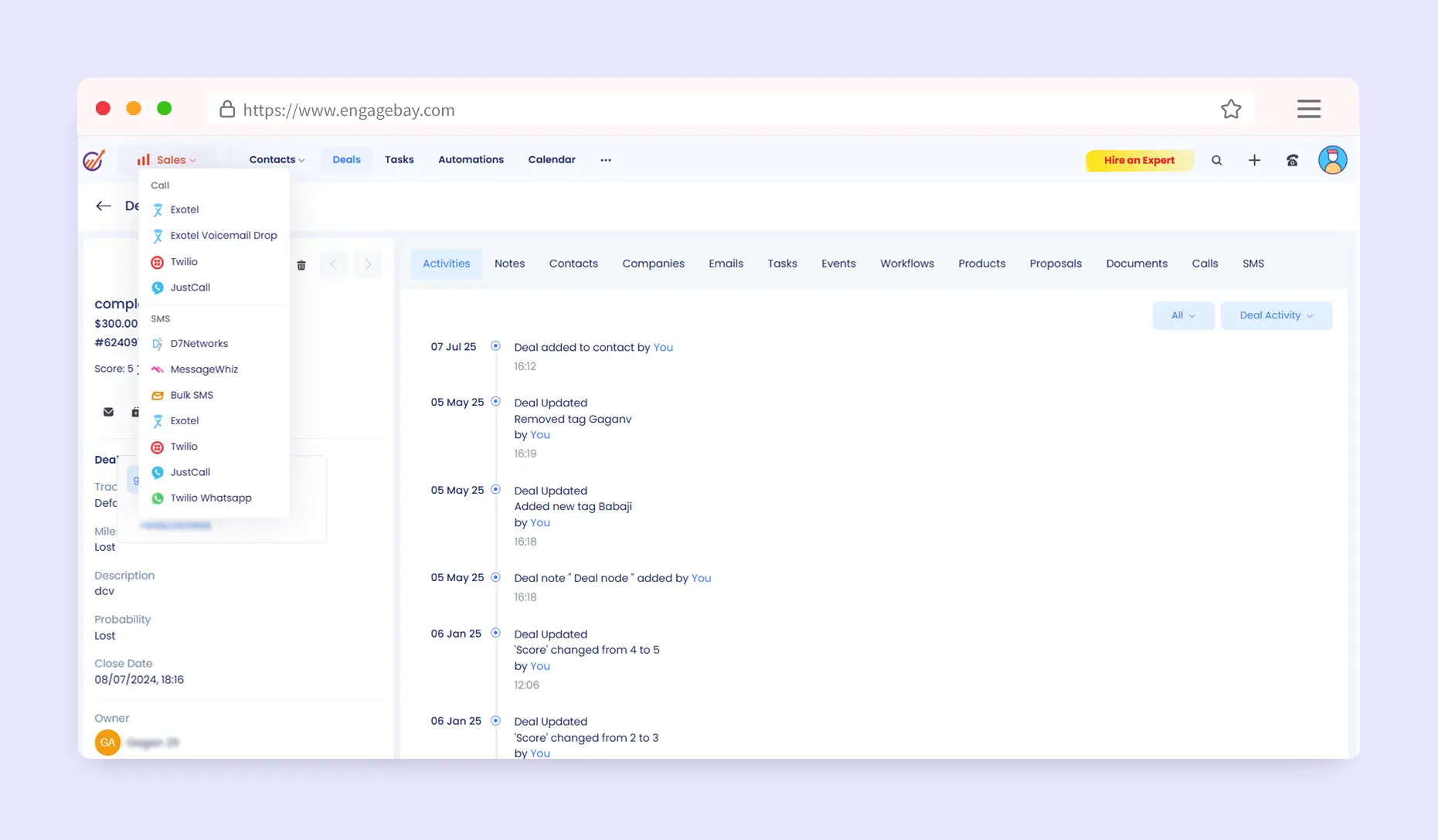
Task: Go to next deal arrow
Action: pyautogui.click(x=368, y=264)
